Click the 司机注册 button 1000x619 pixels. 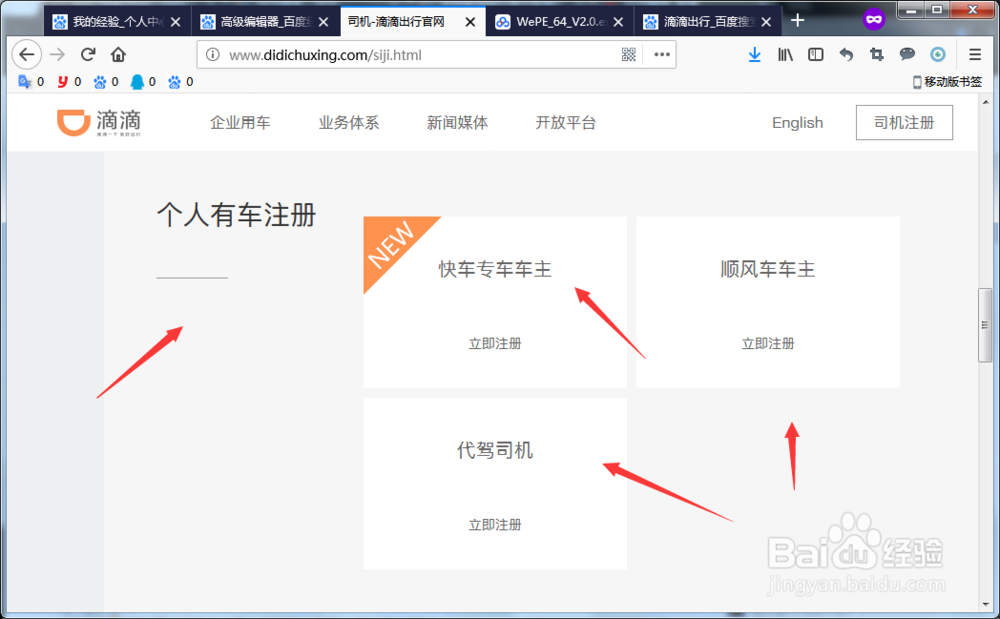coord(904,122)
